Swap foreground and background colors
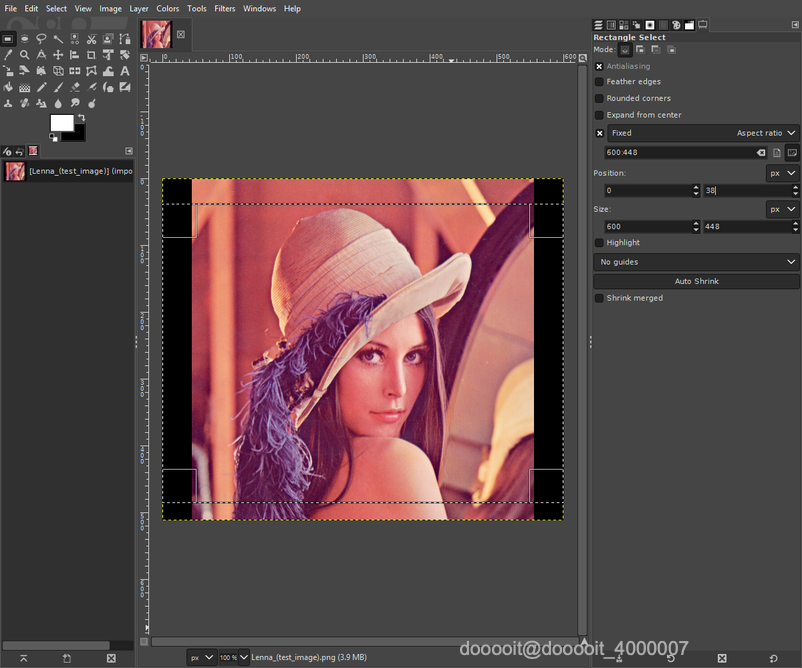The image size is (802, 668). click(82, 118)
